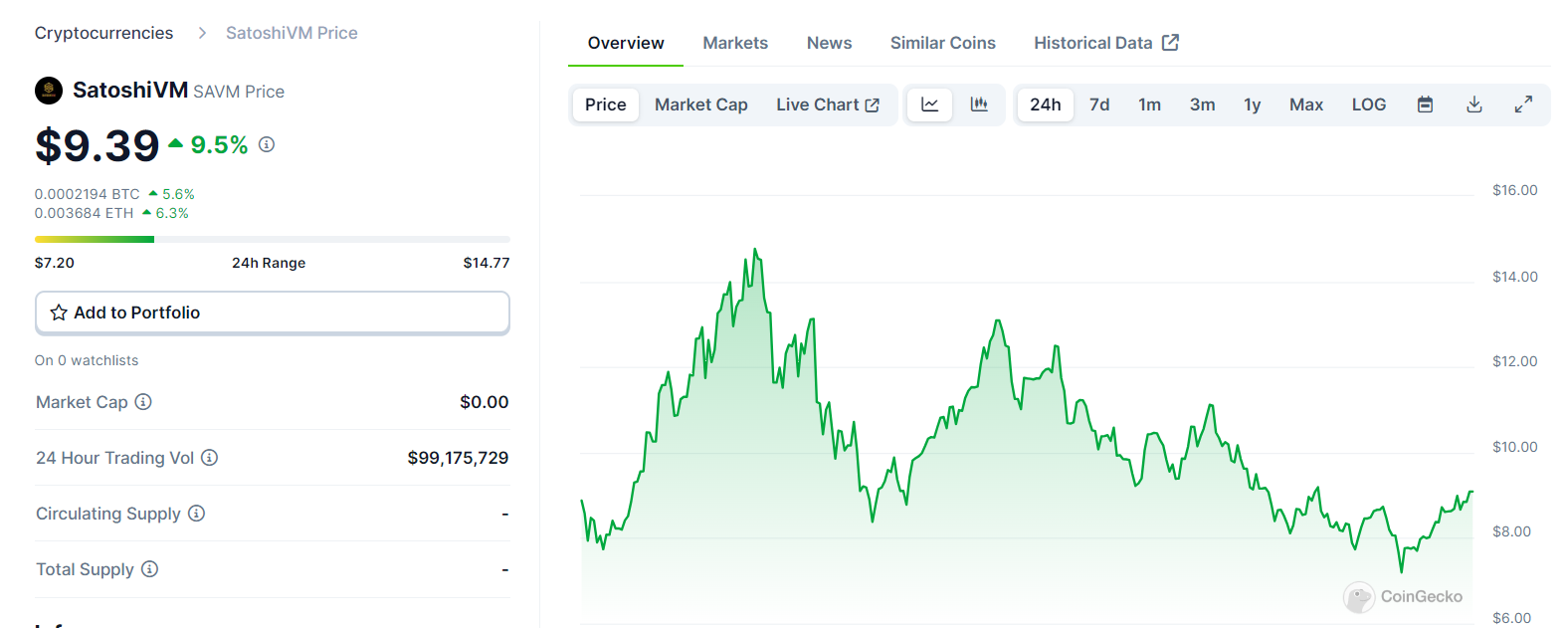The height and width of the screenshot is (628, 1568).
Task: Click the 24h Range price bar
Action: click(x=272, y=239)
